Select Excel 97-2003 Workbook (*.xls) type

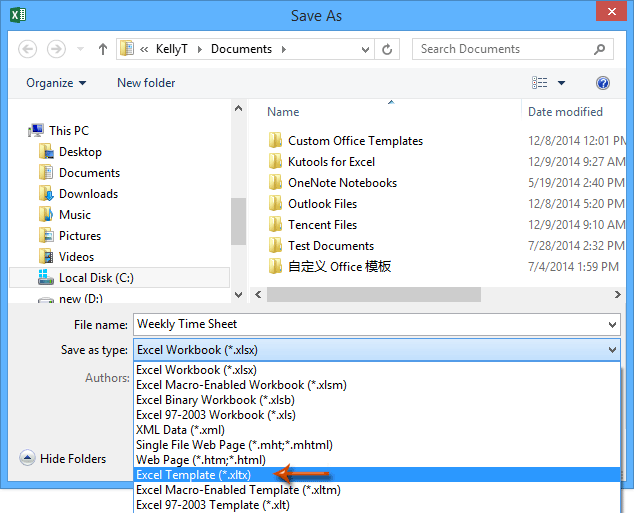tap(214, 415)
